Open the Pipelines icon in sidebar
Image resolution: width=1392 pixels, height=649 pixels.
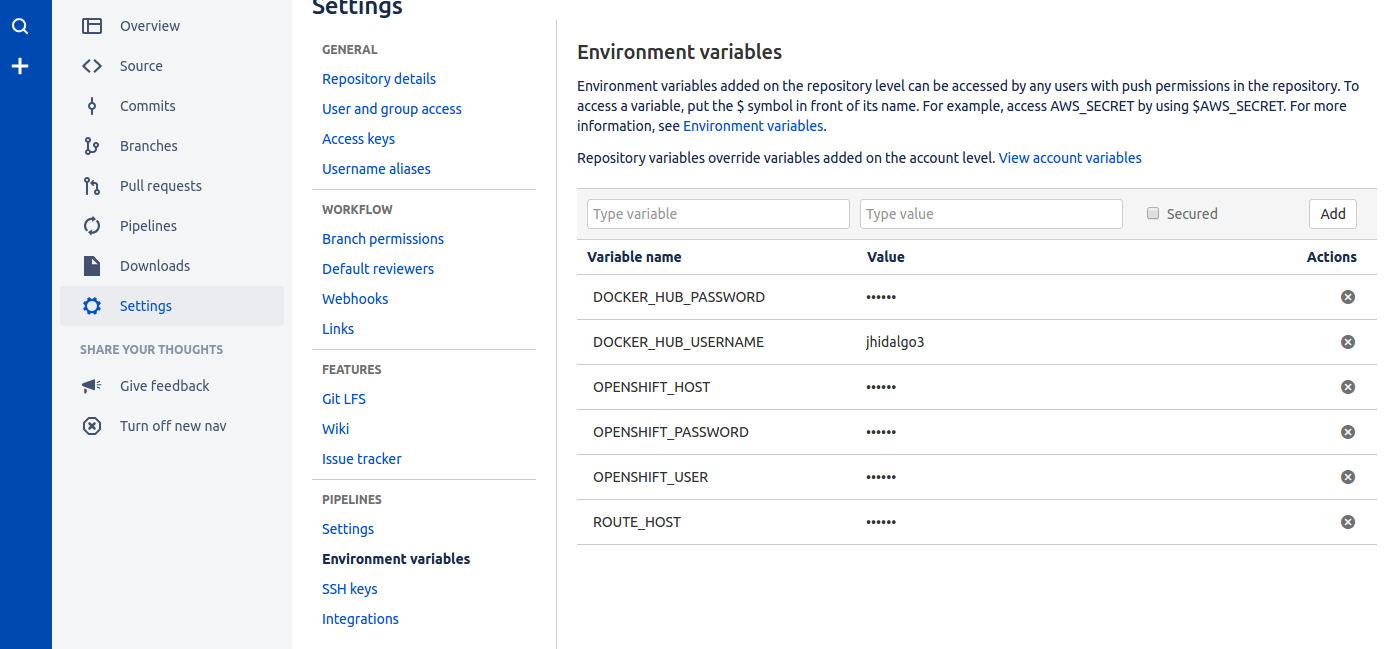click(x=92, y=226)
